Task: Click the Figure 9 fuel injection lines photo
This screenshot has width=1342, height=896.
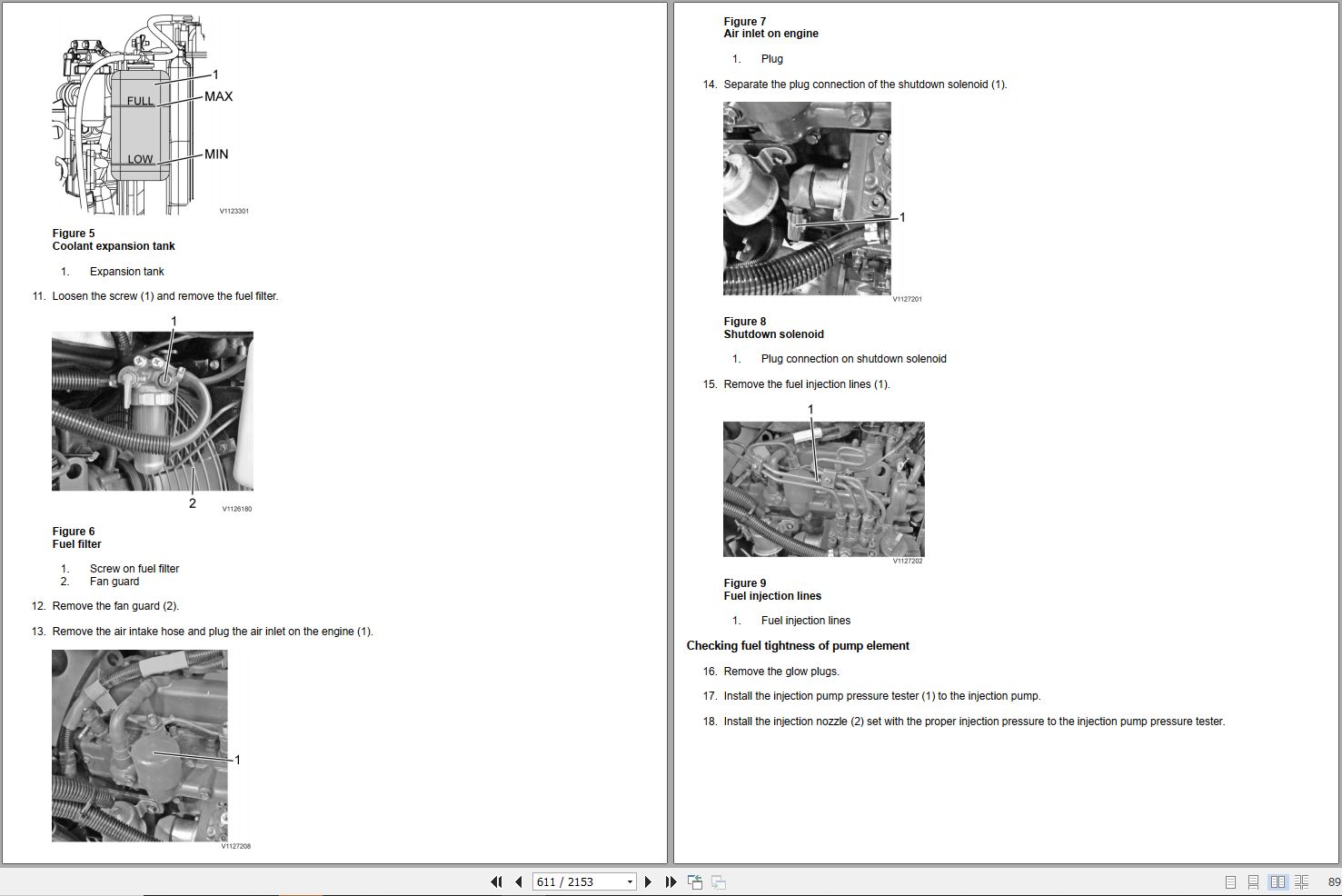Action: click(824, 489)
